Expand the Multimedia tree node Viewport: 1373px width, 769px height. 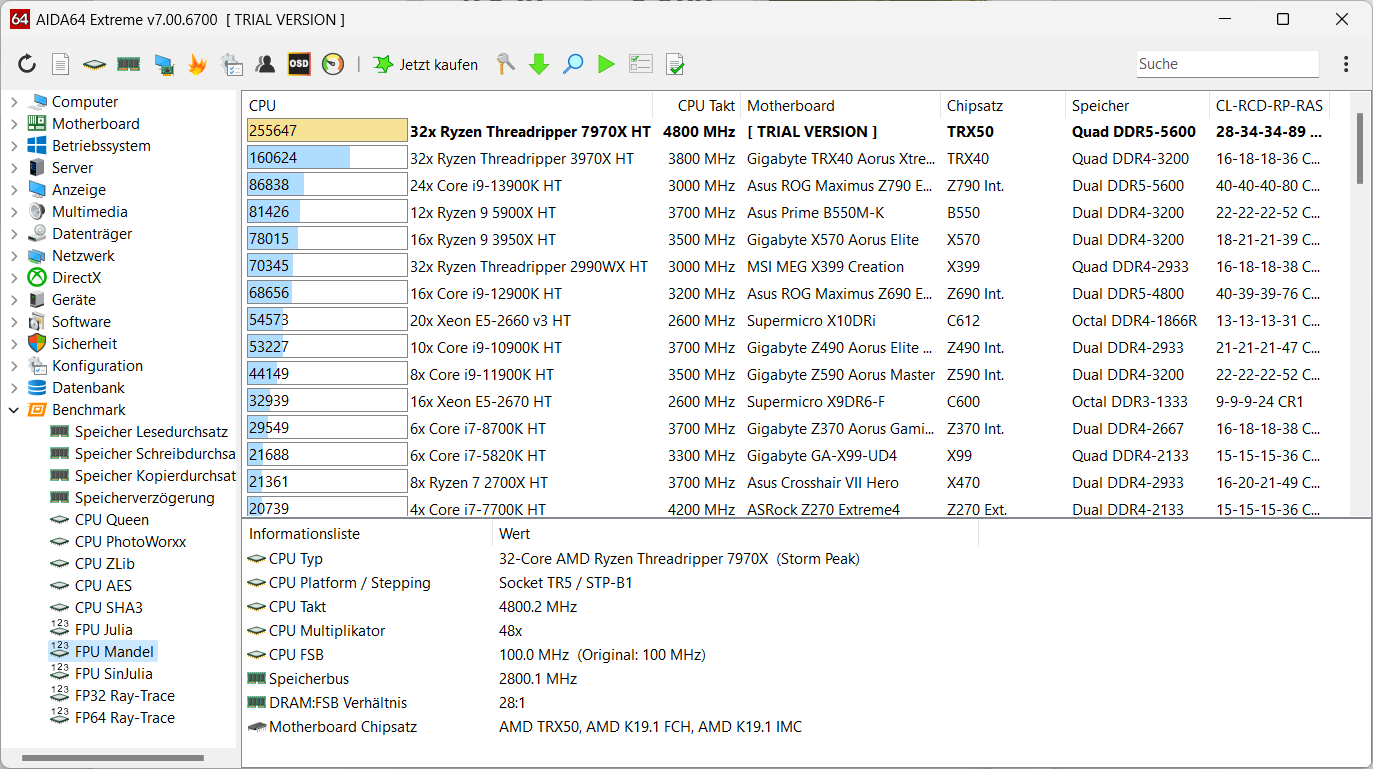click(14, 212)
